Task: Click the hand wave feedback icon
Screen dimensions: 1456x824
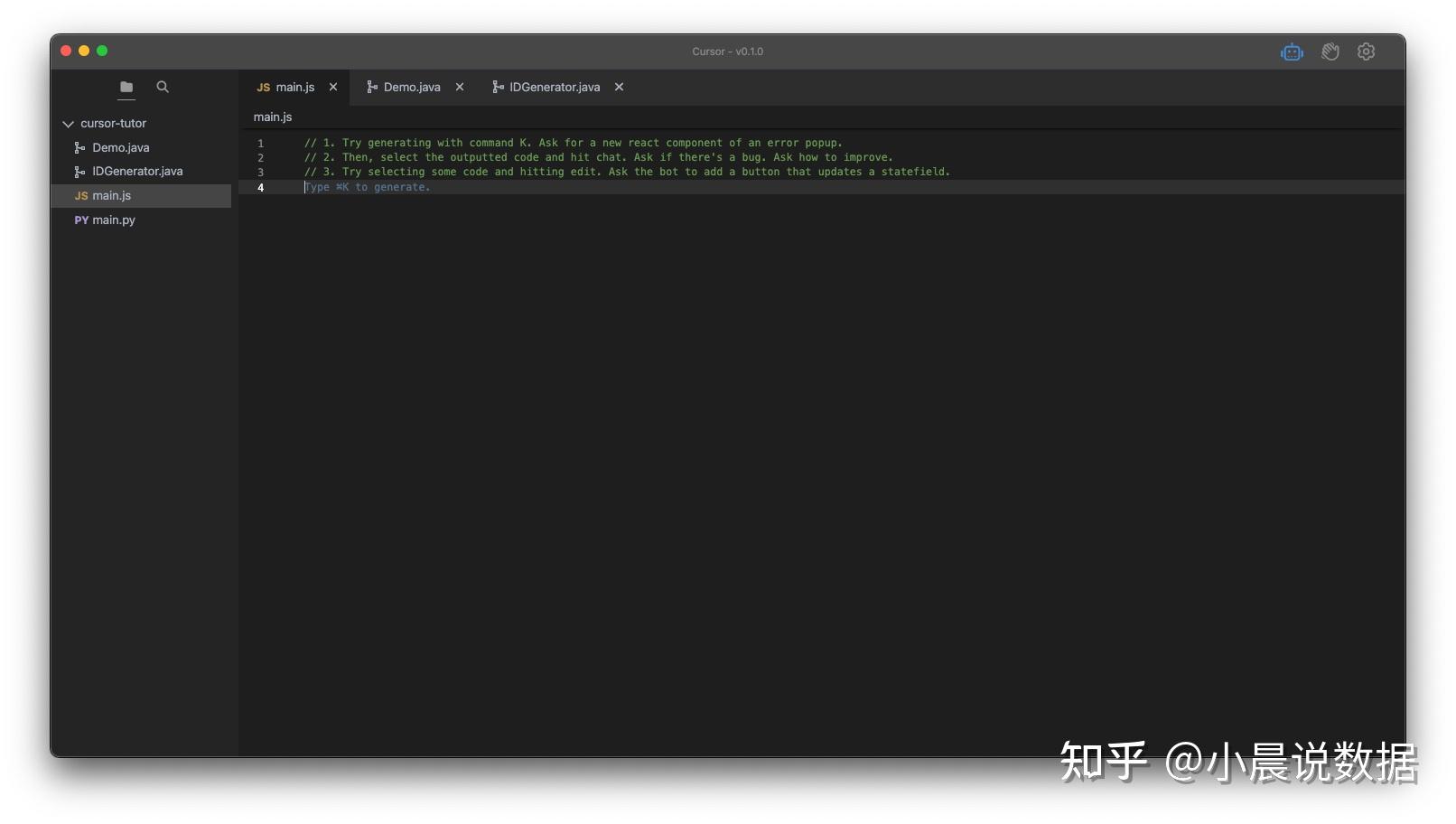Action: pos(1330,51)
